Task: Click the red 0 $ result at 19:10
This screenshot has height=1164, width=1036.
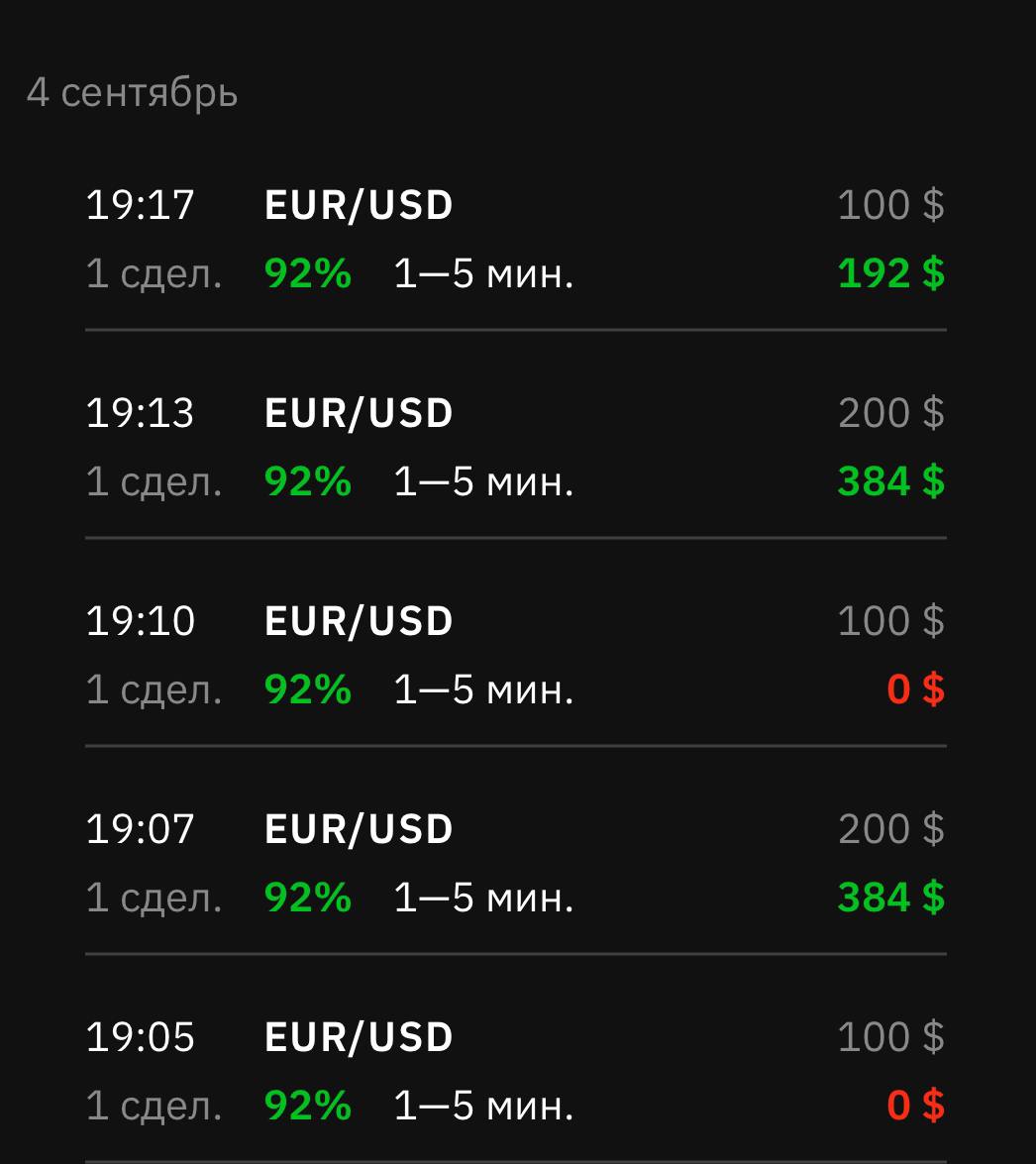Action: coord(915,689)
